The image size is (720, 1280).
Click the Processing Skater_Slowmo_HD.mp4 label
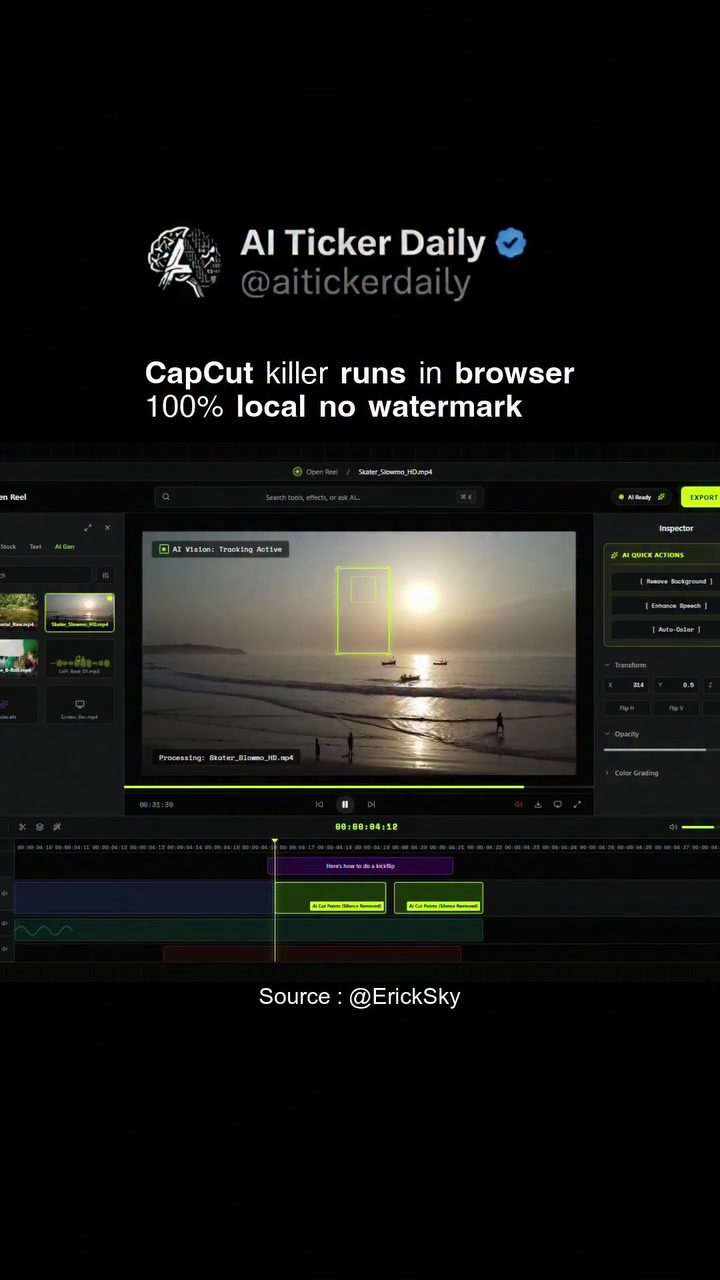pyautogui.click(x=226, y=758)
